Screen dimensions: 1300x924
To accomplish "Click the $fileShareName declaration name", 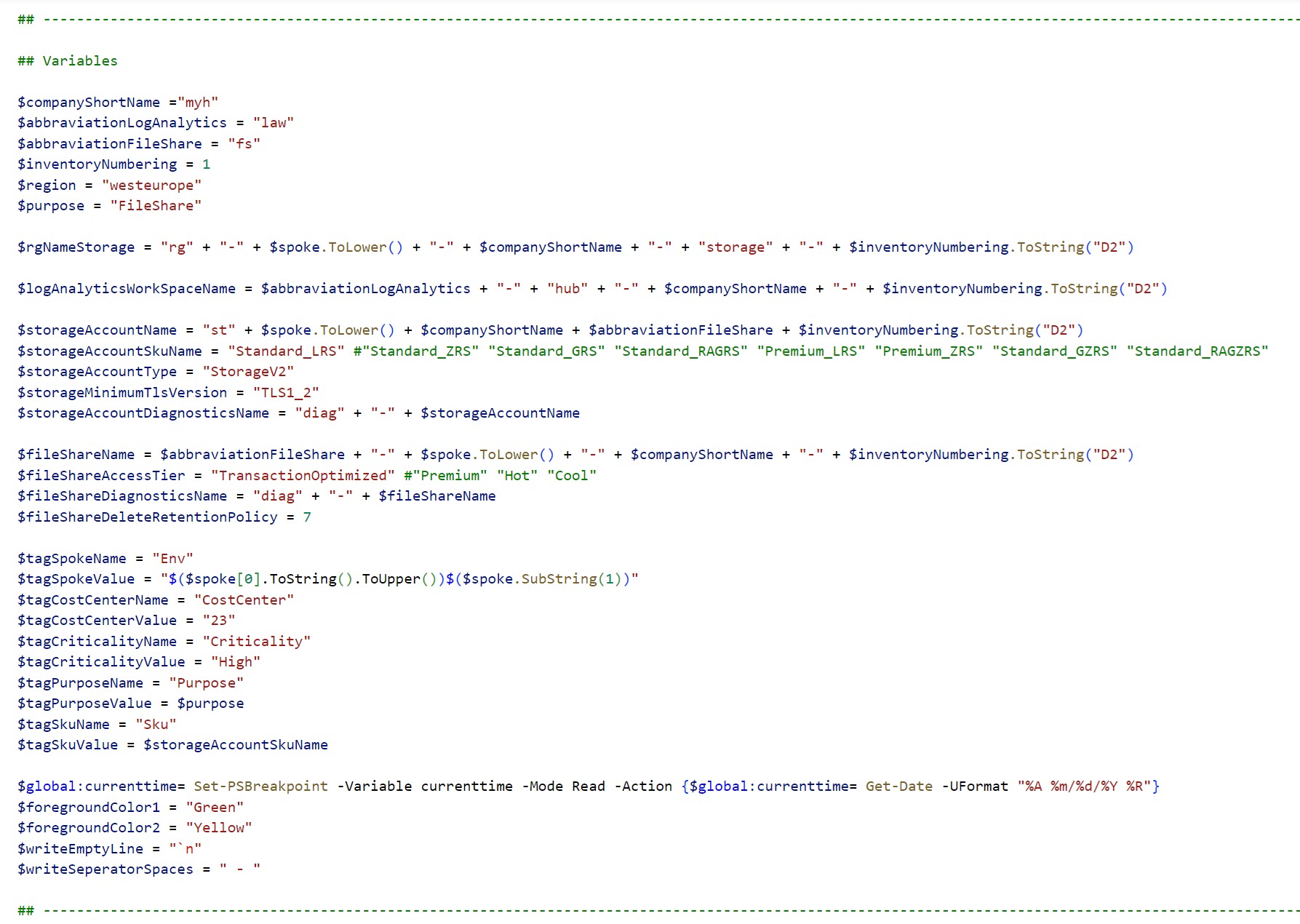I will tap(76, 455).
